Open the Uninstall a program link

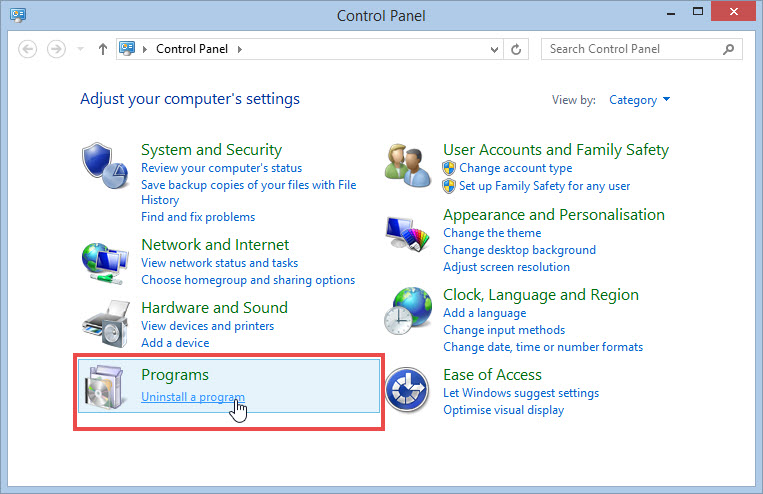(193, 397)
